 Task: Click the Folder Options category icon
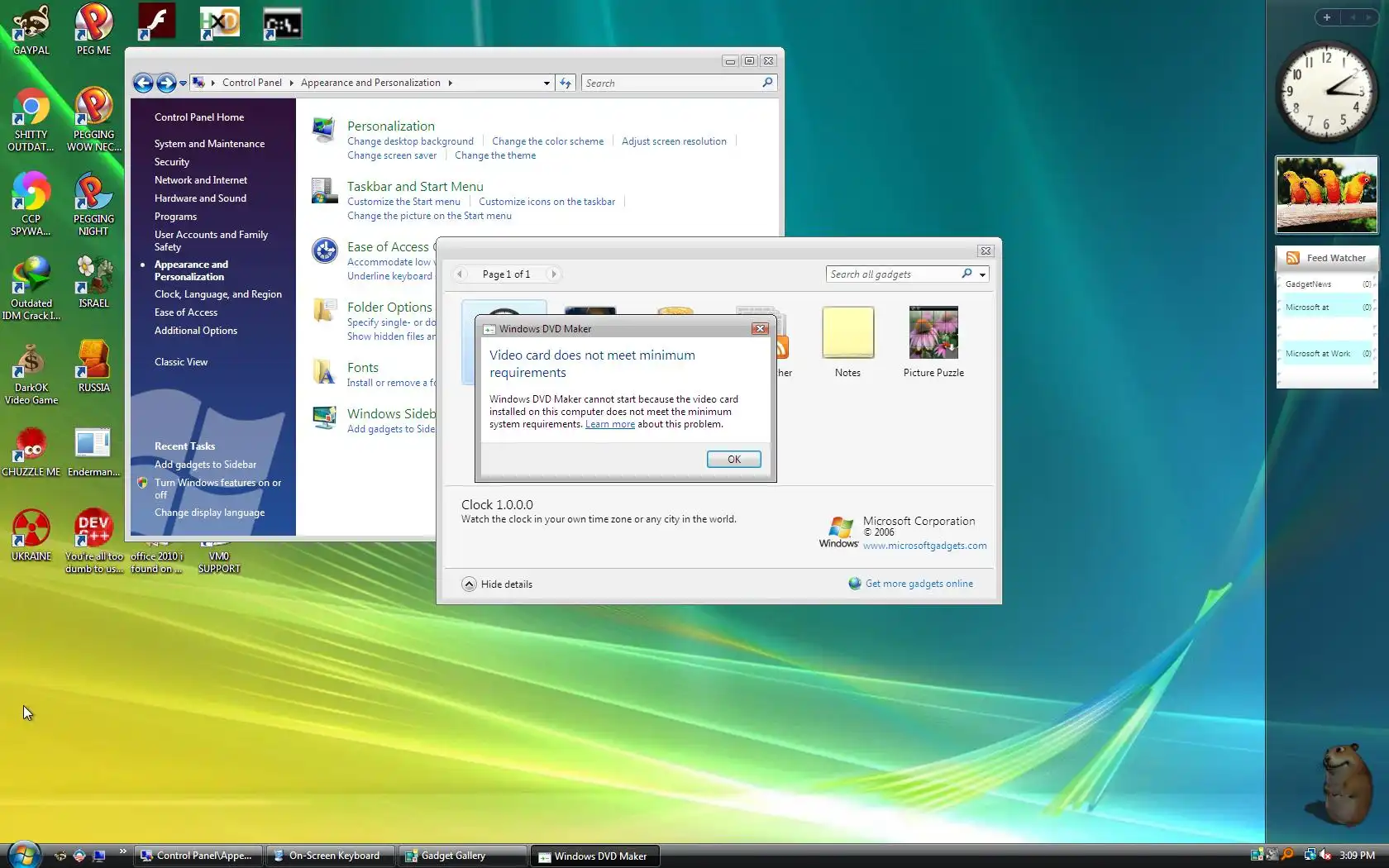point(324,312)
